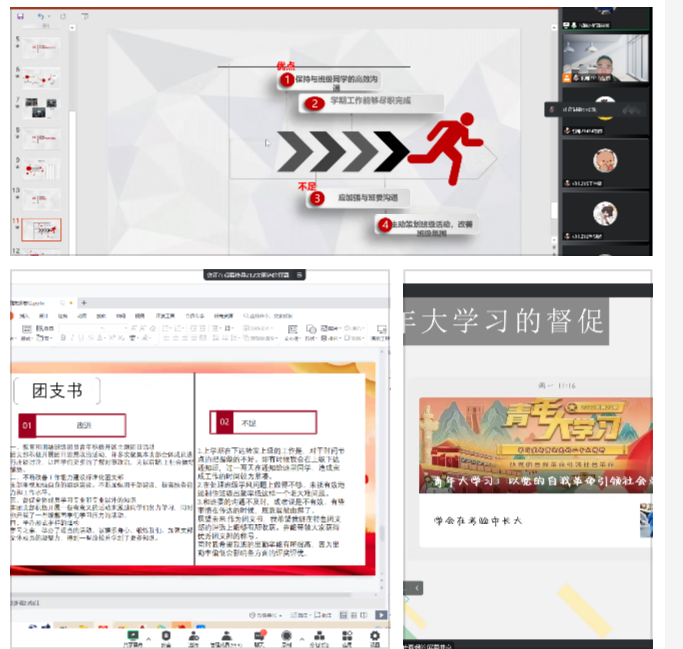
Task: Open the chat icon with red notification badge
Action: pos(257,634)
